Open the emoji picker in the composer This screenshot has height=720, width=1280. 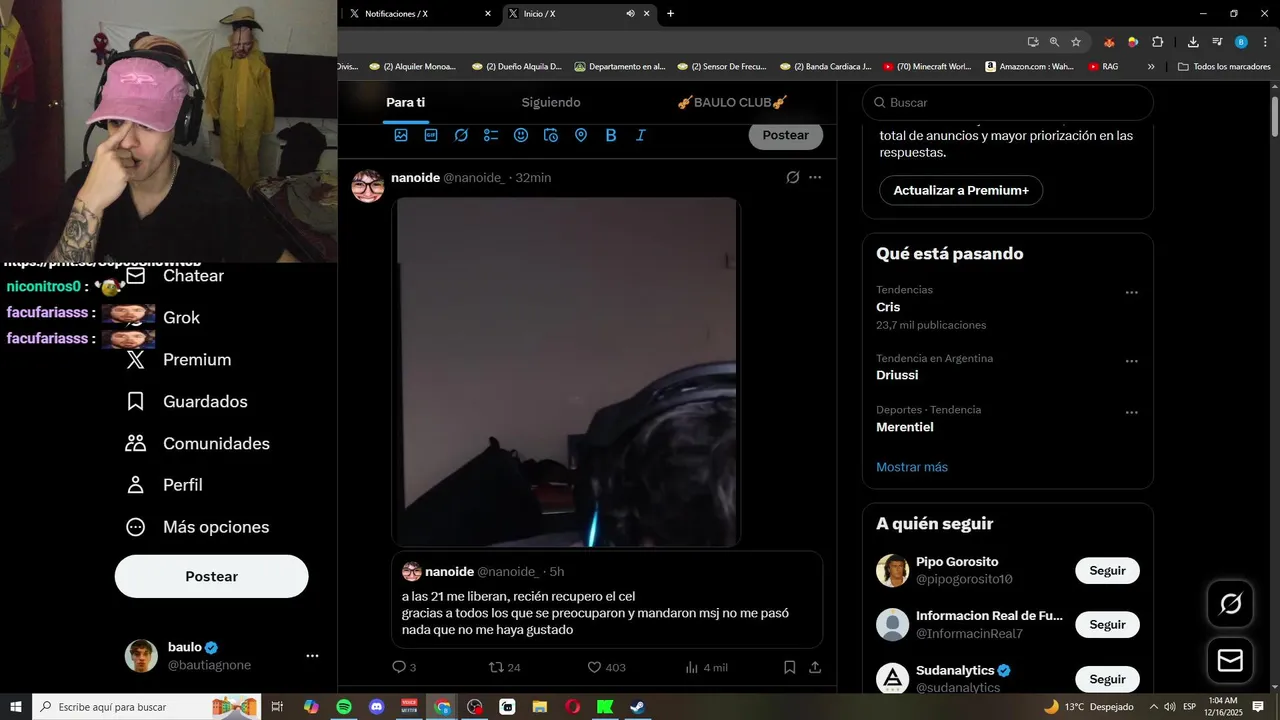point(521,135)
